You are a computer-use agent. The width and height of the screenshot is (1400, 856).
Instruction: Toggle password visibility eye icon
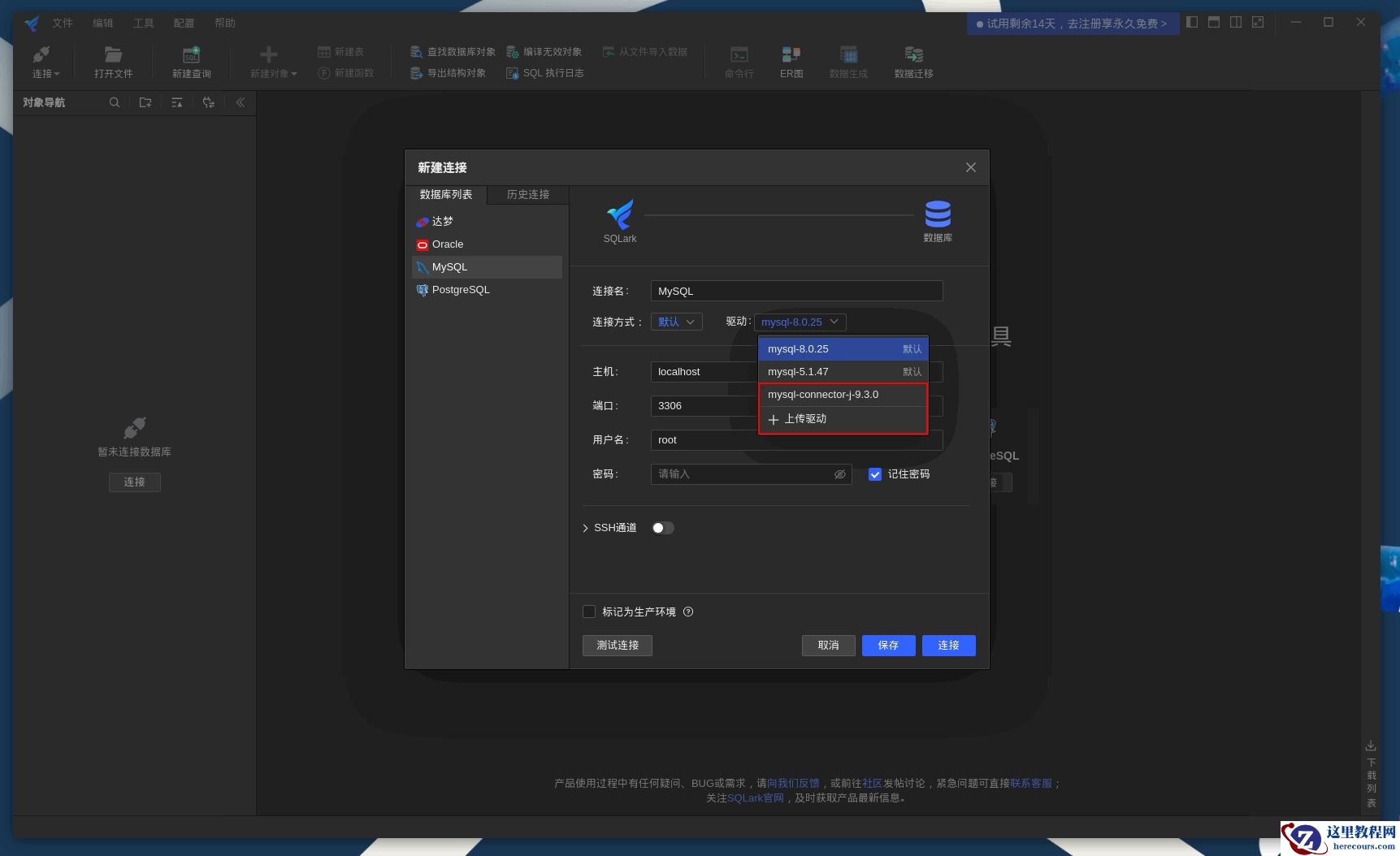tap(840, 474)
